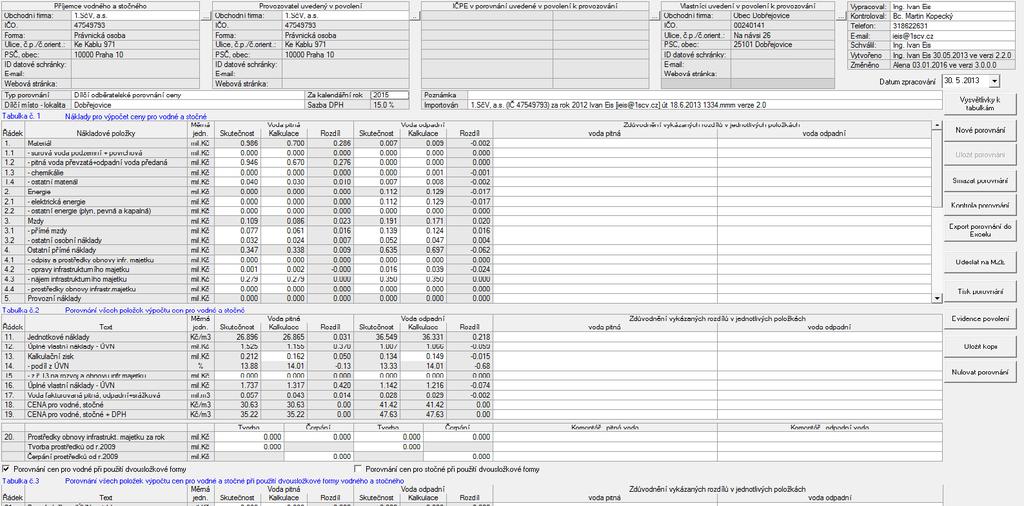Image resolution: width=1024 pixels, height=506 pixels.
Task: Click the Schválil field
Action: click(x=953, y=46)
